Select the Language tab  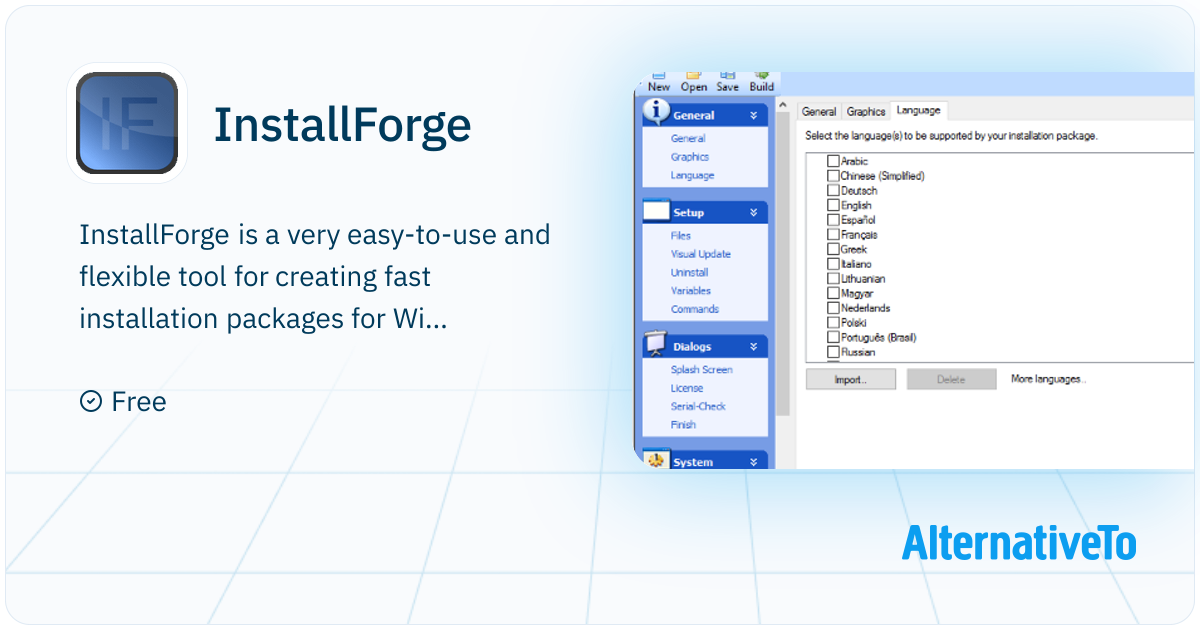click(916, 110)
